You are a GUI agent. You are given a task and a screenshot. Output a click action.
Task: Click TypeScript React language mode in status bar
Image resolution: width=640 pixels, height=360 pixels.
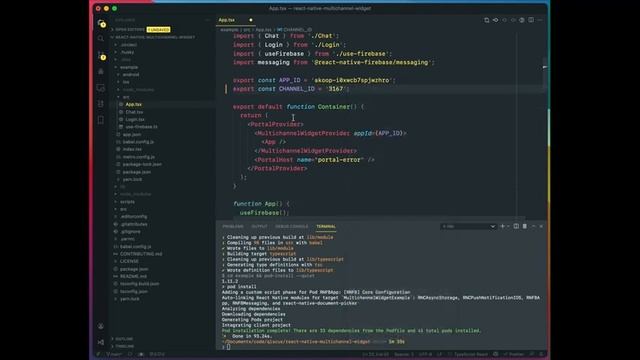(x=471, y=354)
